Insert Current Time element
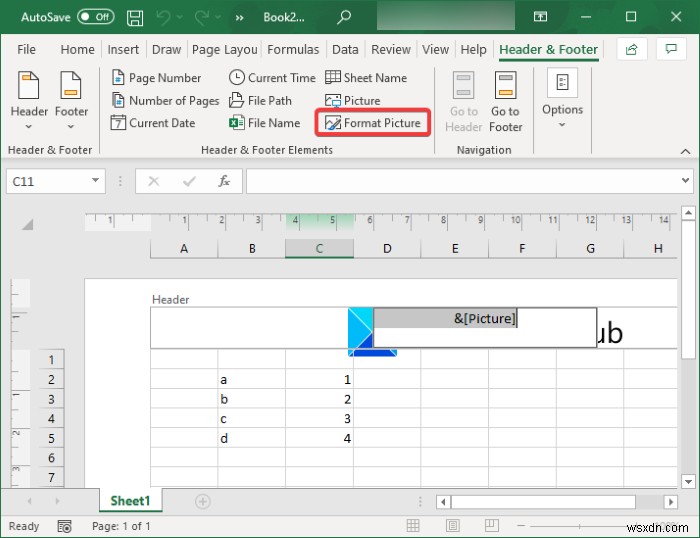The width and height of the screenshot is (700, 538). point(272,78)
